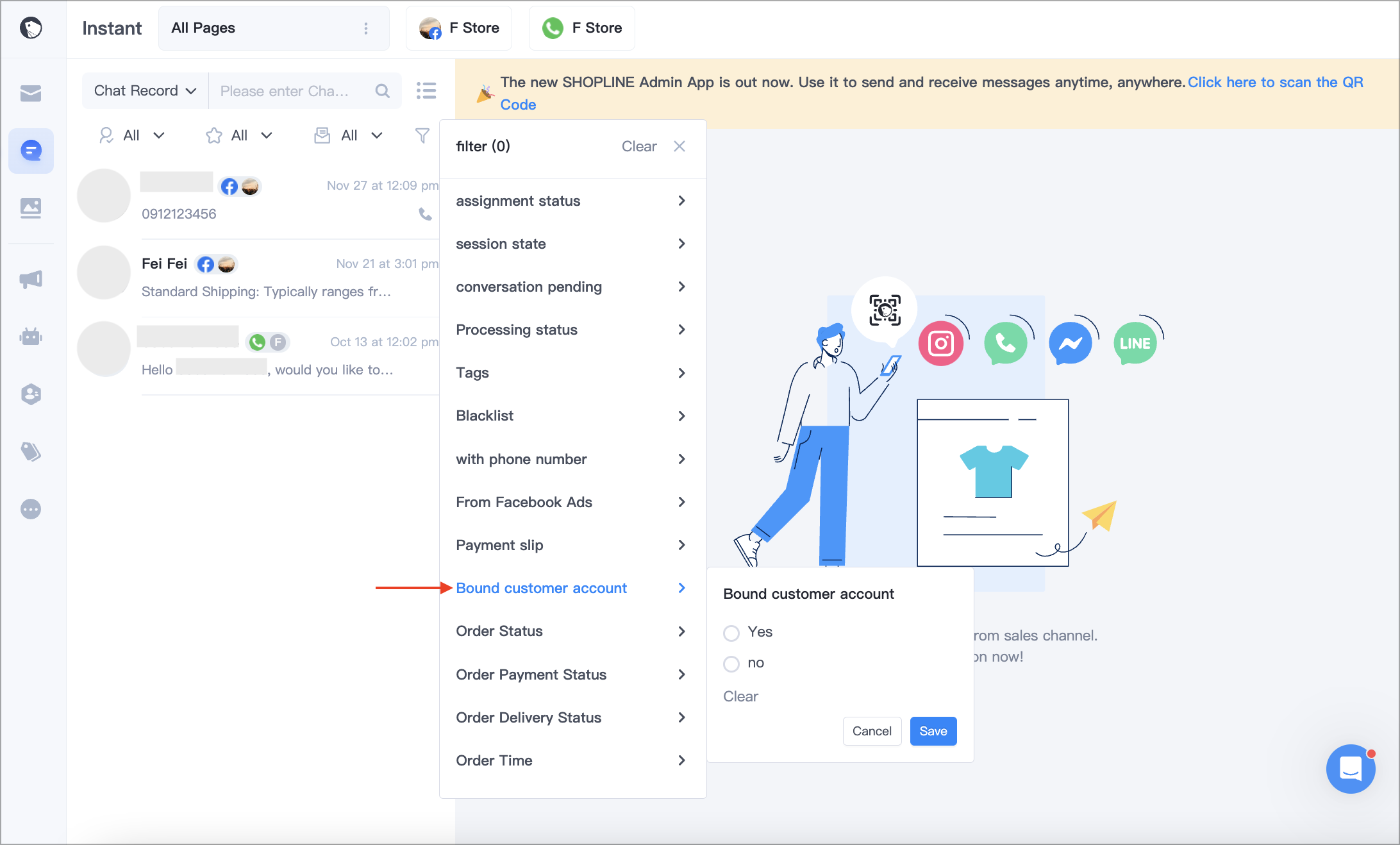Image resolution: width=1400 pixels, height=845 pixels.
Task: Expand the Payment slip filter
Action: [572, 546]
